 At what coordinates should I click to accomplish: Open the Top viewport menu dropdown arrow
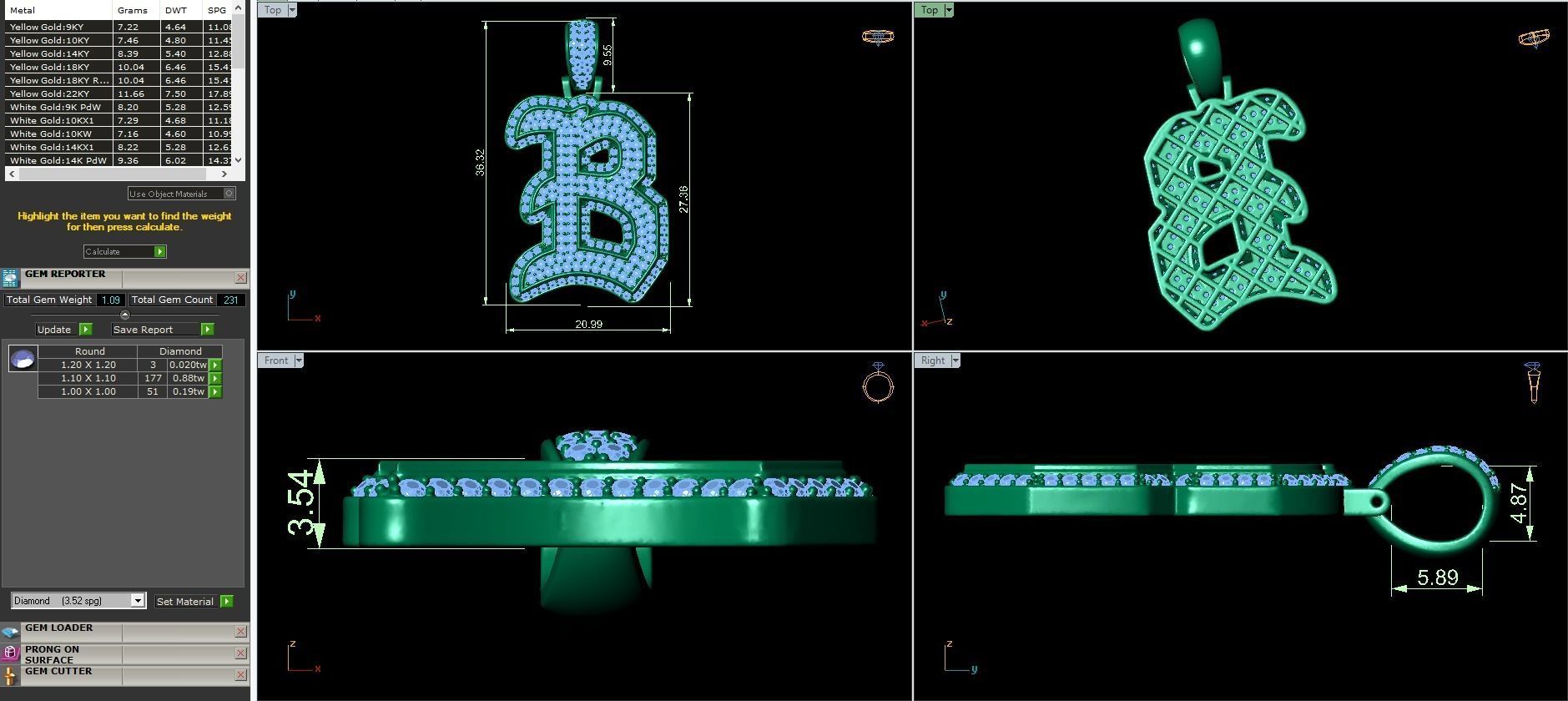coord(291,10)
